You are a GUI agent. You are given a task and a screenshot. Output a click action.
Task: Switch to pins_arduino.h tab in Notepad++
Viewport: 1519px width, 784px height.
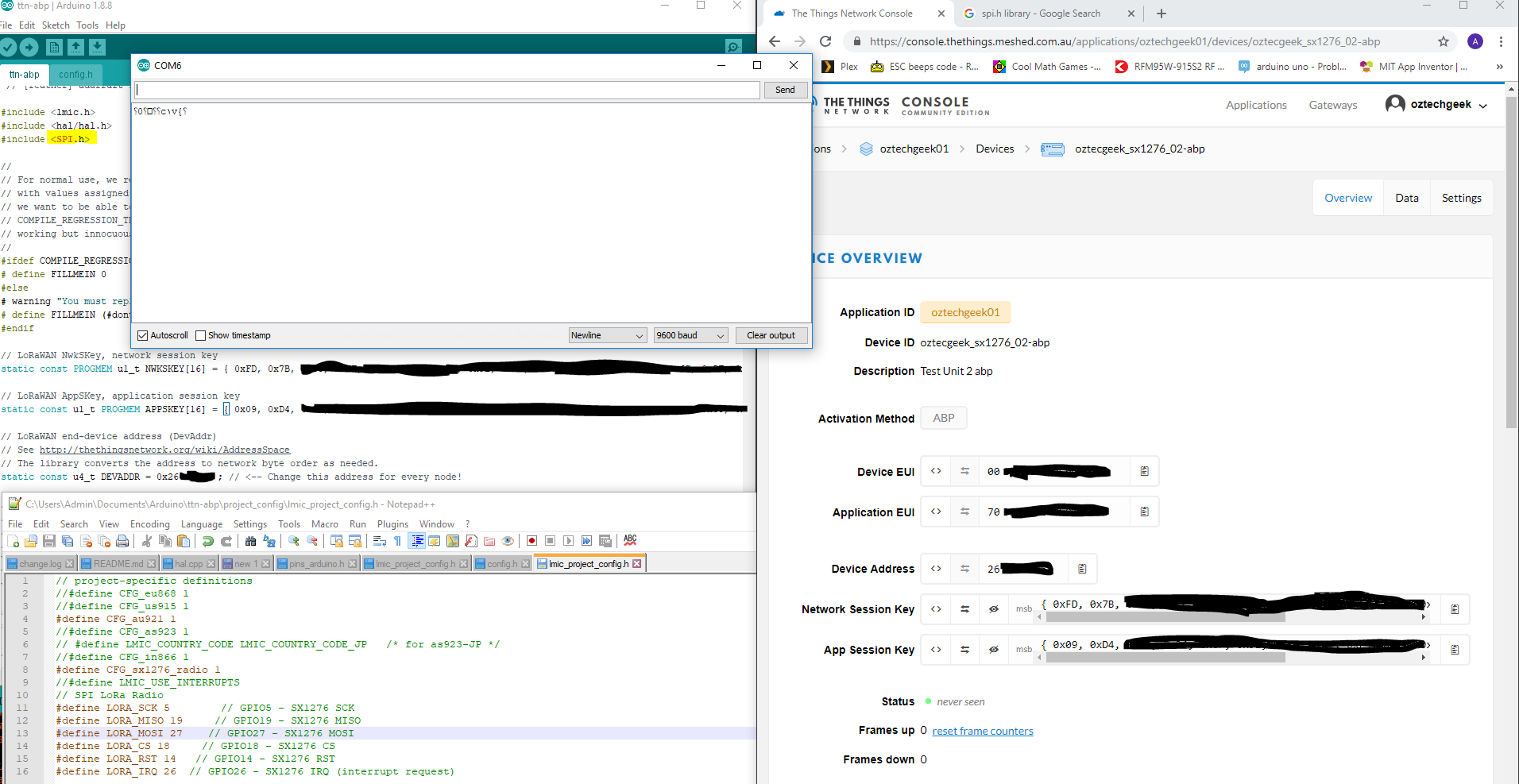pyautogui.click(x=317, y=564)
